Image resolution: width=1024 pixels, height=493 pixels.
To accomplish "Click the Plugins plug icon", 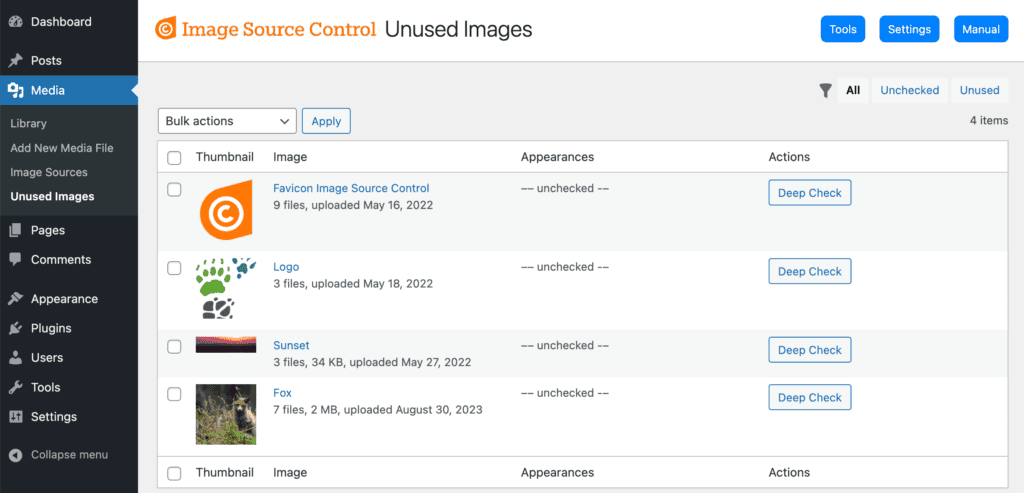I will coord(16,328).
